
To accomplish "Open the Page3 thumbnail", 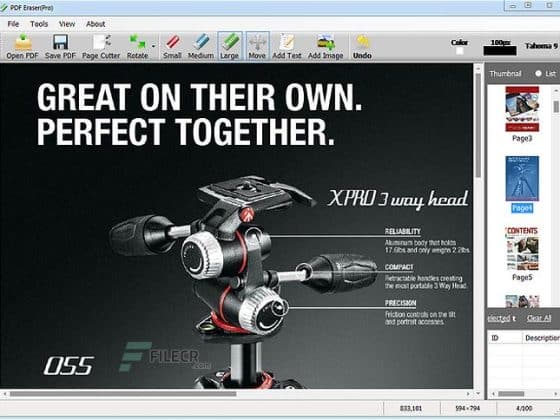I will point(522,109).
